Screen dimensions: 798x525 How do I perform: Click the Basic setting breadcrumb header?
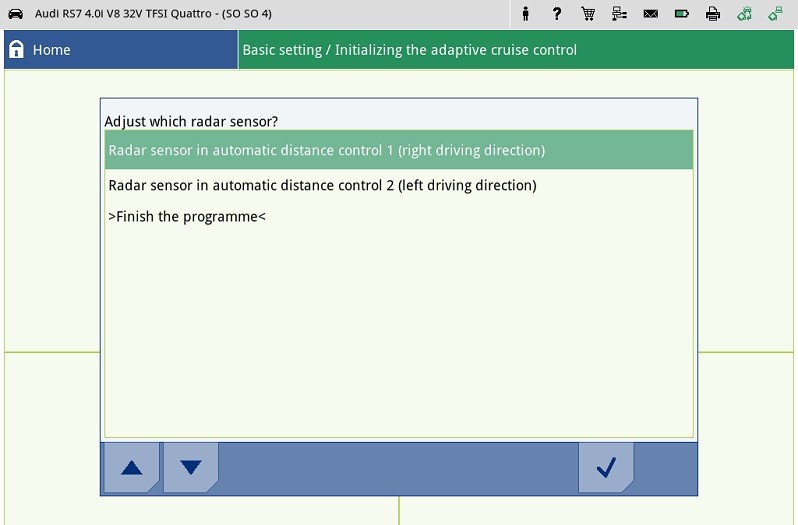pyautogui.click(x=410, y=50)
